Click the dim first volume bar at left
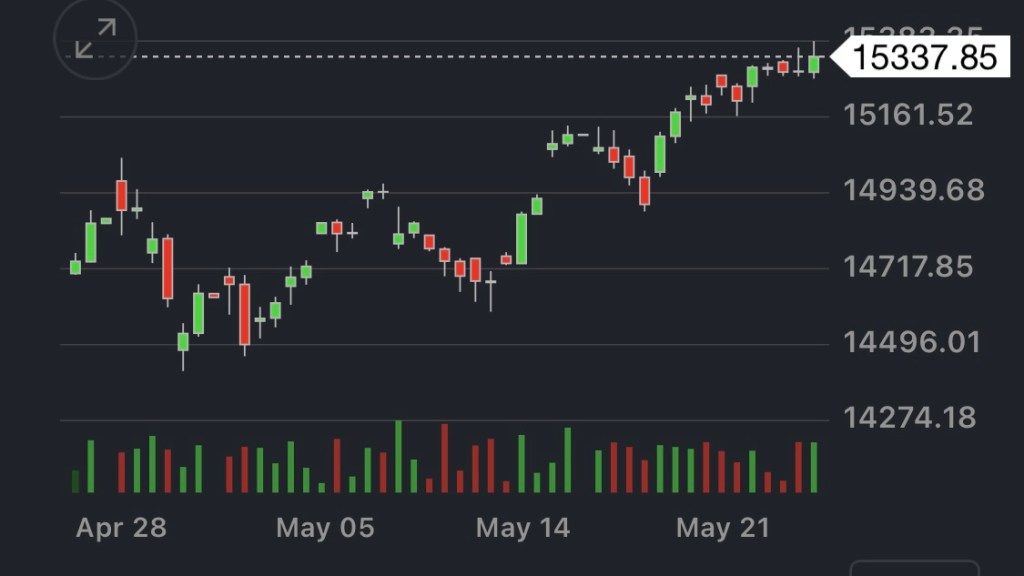The width and height of the screenshot is (1024, 576). click(75, 481)
